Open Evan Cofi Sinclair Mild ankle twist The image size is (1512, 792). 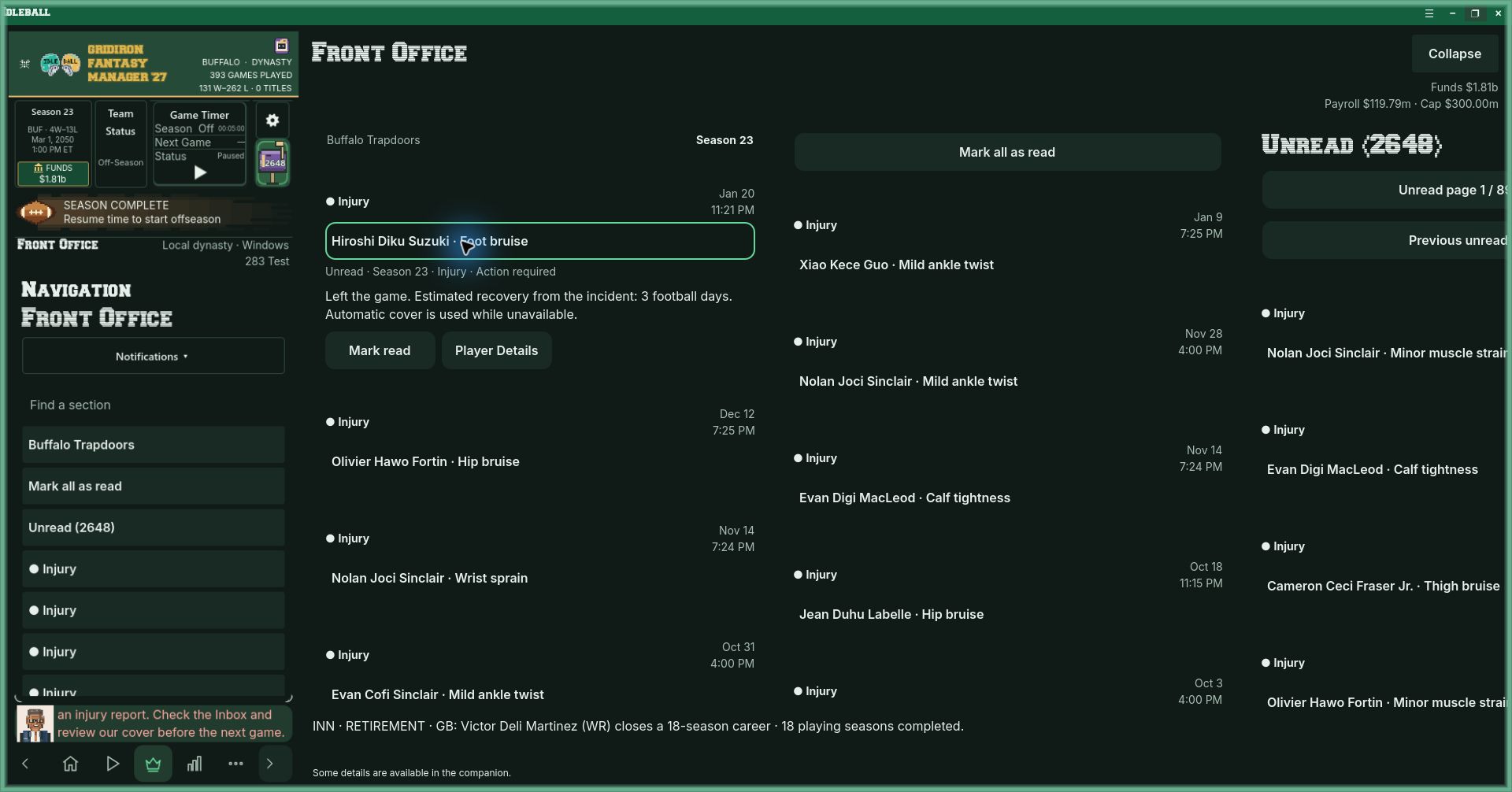(x=539, y=694)
